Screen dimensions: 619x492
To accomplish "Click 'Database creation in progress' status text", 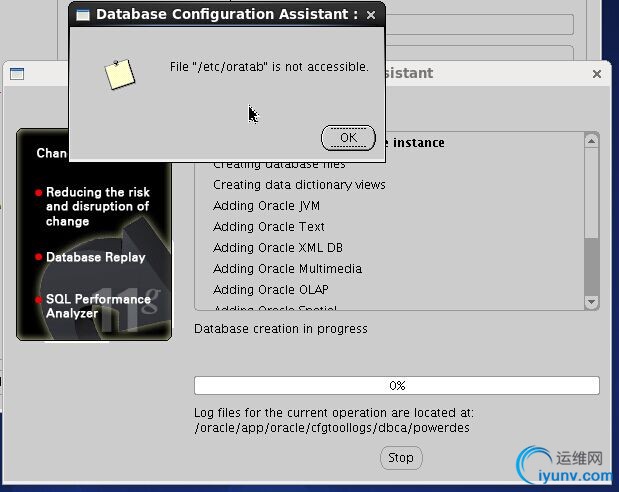I will pyautogui.click(x=281, y=329).
